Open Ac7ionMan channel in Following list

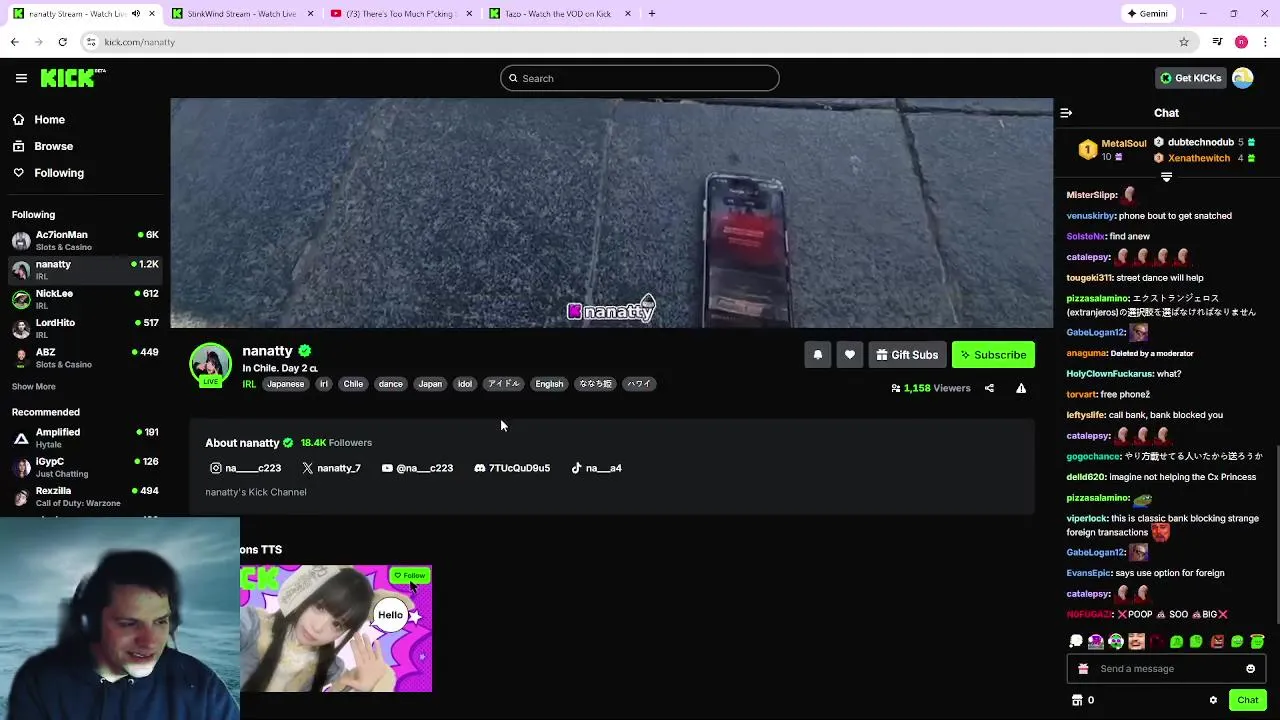coord(85,240)
